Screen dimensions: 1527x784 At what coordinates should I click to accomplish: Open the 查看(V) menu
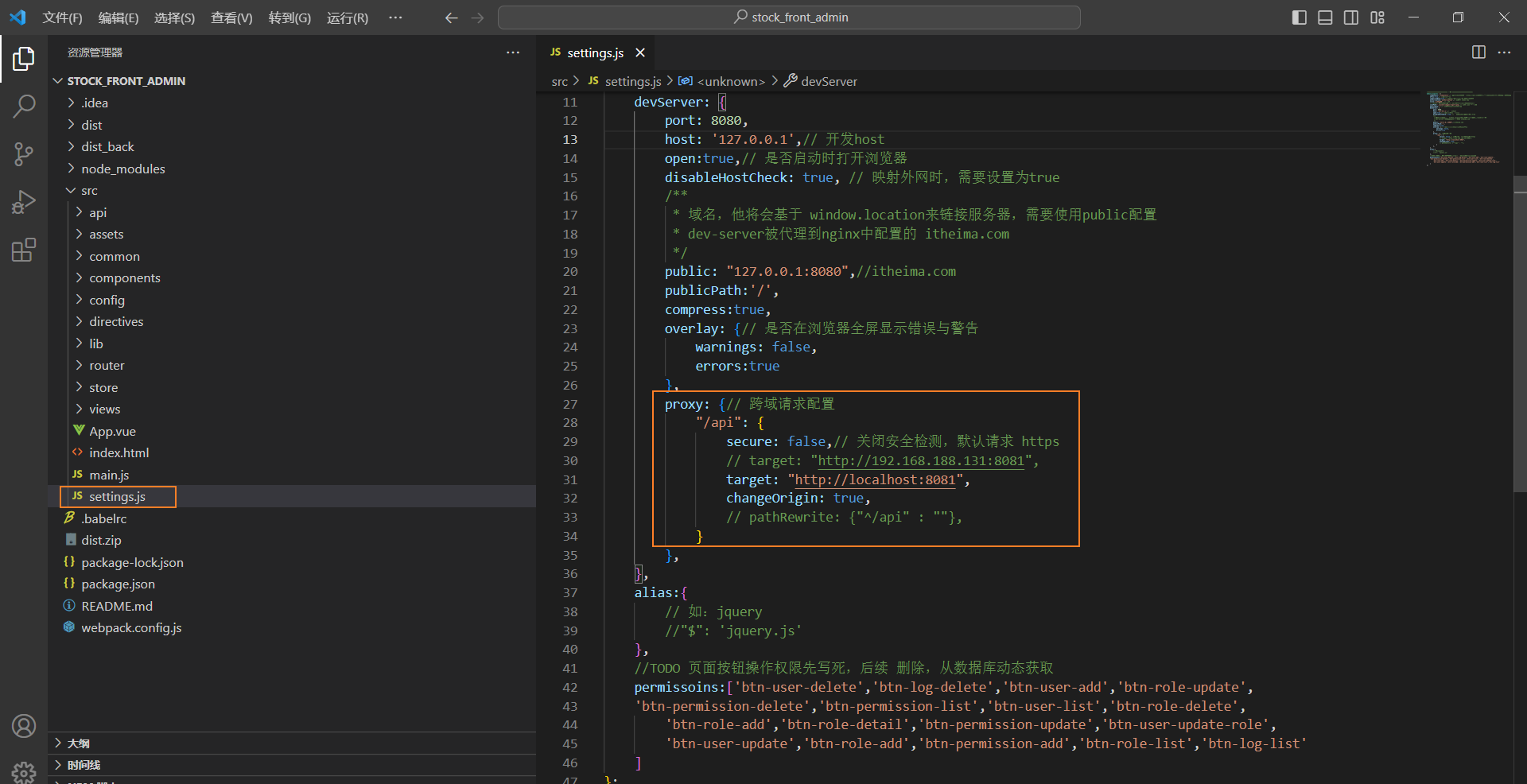(231, 17)
